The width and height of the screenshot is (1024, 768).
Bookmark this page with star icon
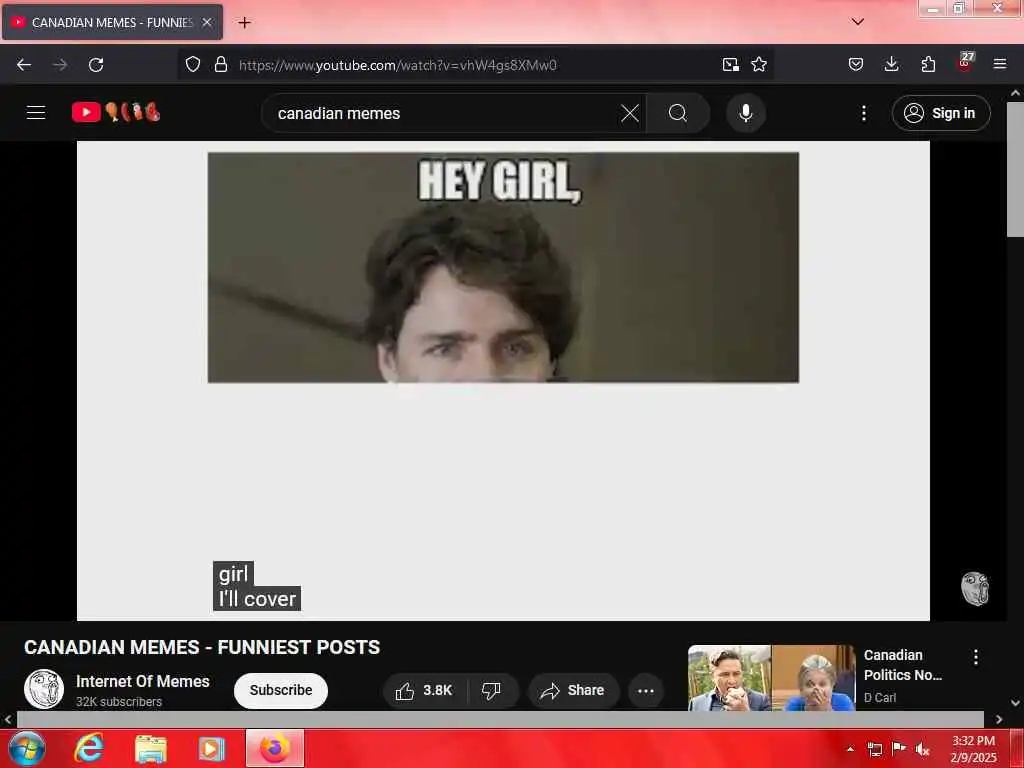pos(759,64)
